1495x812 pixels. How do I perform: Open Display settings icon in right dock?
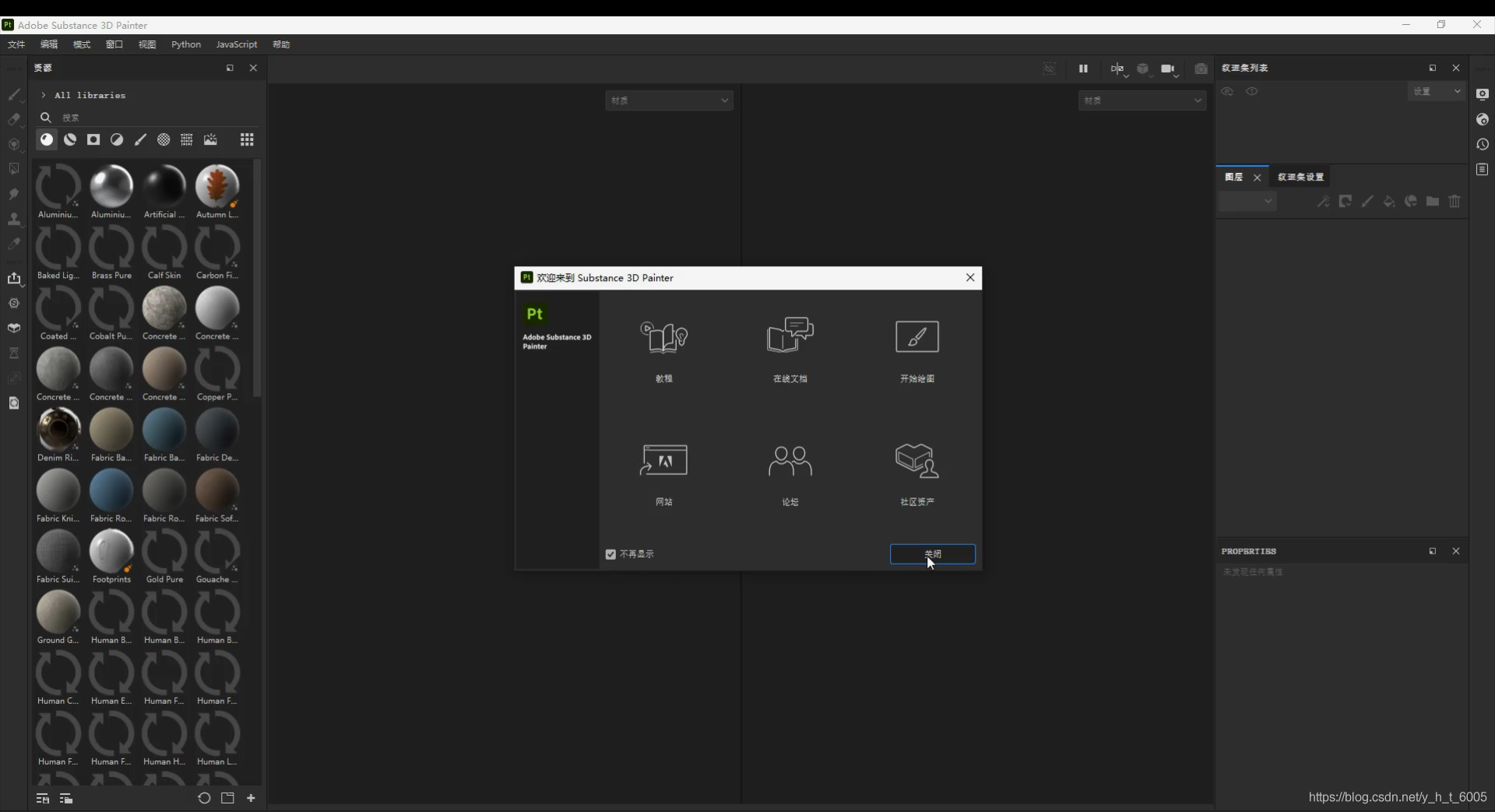point(1483,94)
